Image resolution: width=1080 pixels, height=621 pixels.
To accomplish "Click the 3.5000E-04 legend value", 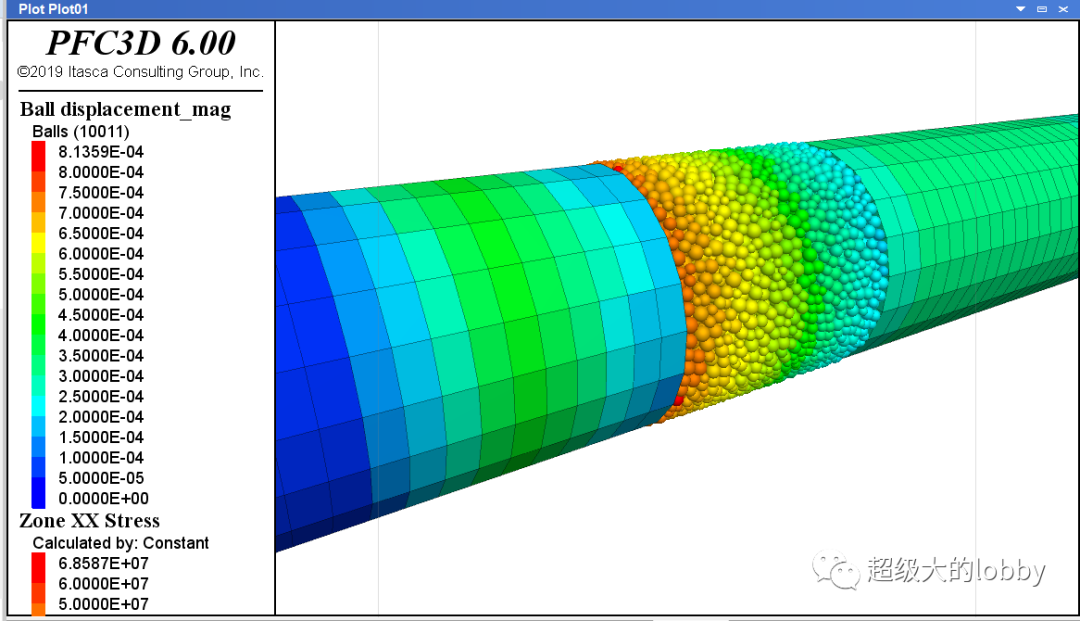I will click(101, 356).
